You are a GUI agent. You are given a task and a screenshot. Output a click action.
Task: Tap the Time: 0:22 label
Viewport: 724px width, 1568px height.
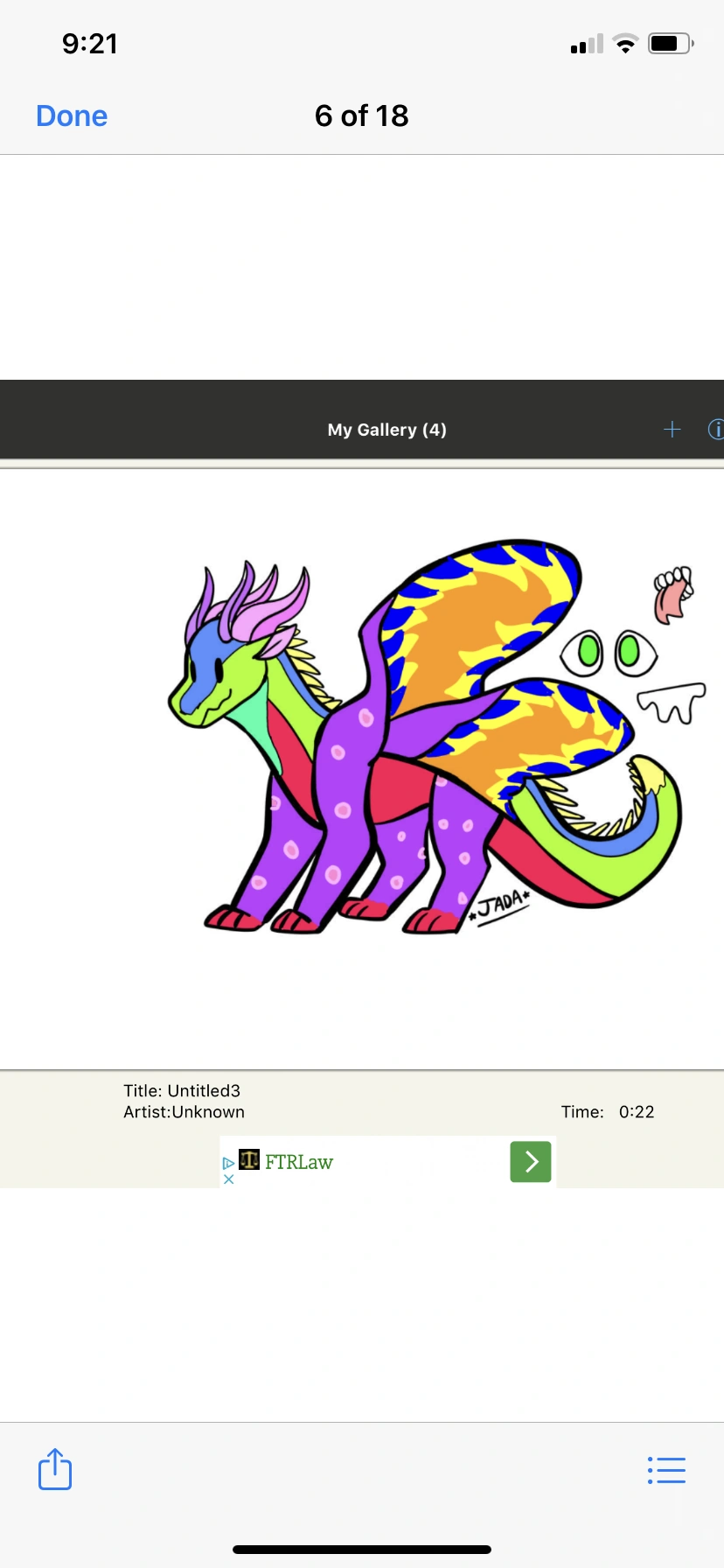(x=607, y=1112)
